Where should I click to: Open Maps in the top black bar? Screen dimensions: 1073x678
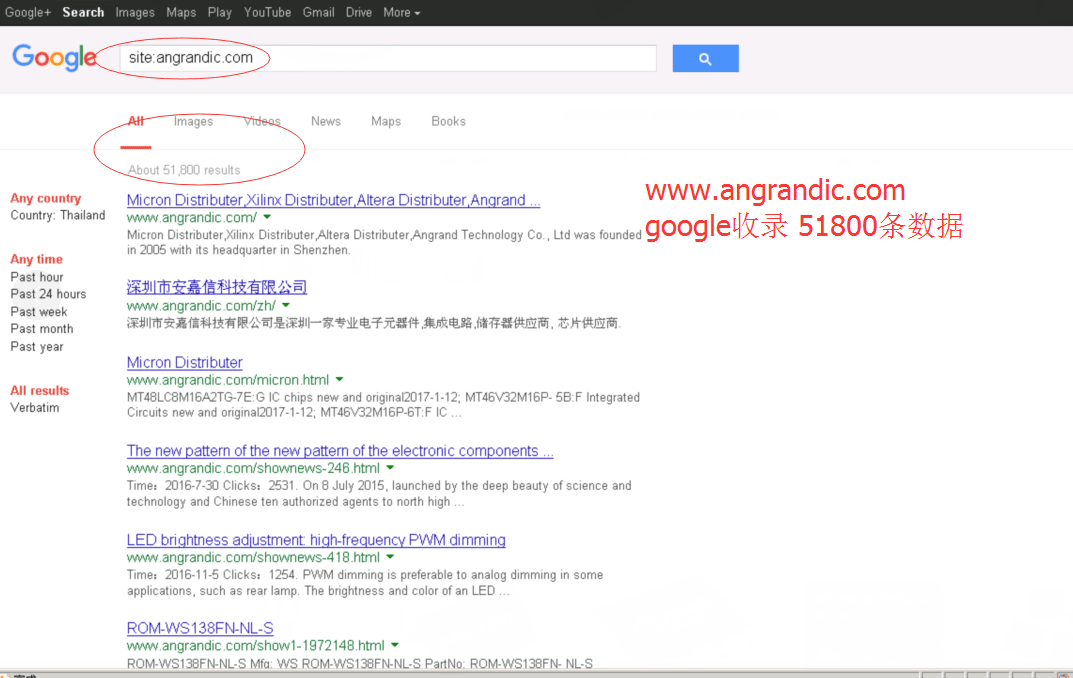tap(181, 12)
